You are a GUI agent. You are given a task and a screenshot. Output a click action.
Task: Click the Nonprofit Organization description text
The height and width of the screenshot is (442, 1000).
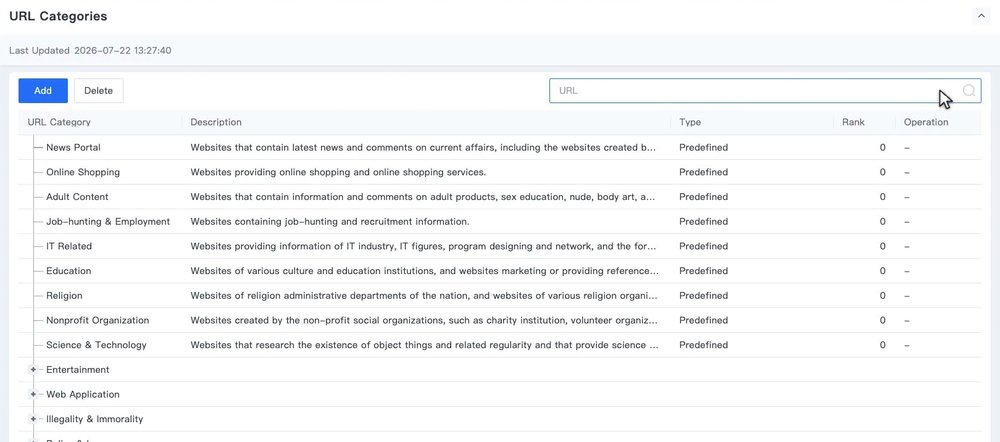pos(423,321)
